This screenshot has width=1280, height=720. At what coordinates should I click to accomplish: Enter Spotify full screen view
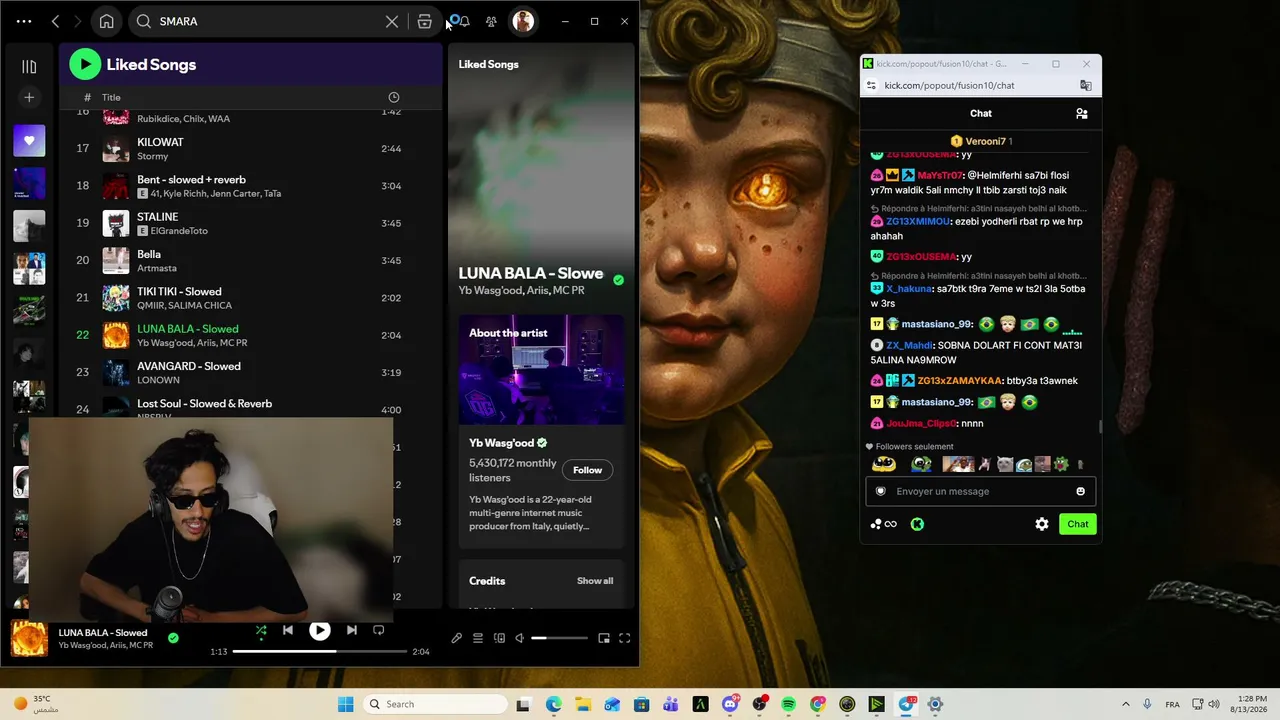[625, 638]
